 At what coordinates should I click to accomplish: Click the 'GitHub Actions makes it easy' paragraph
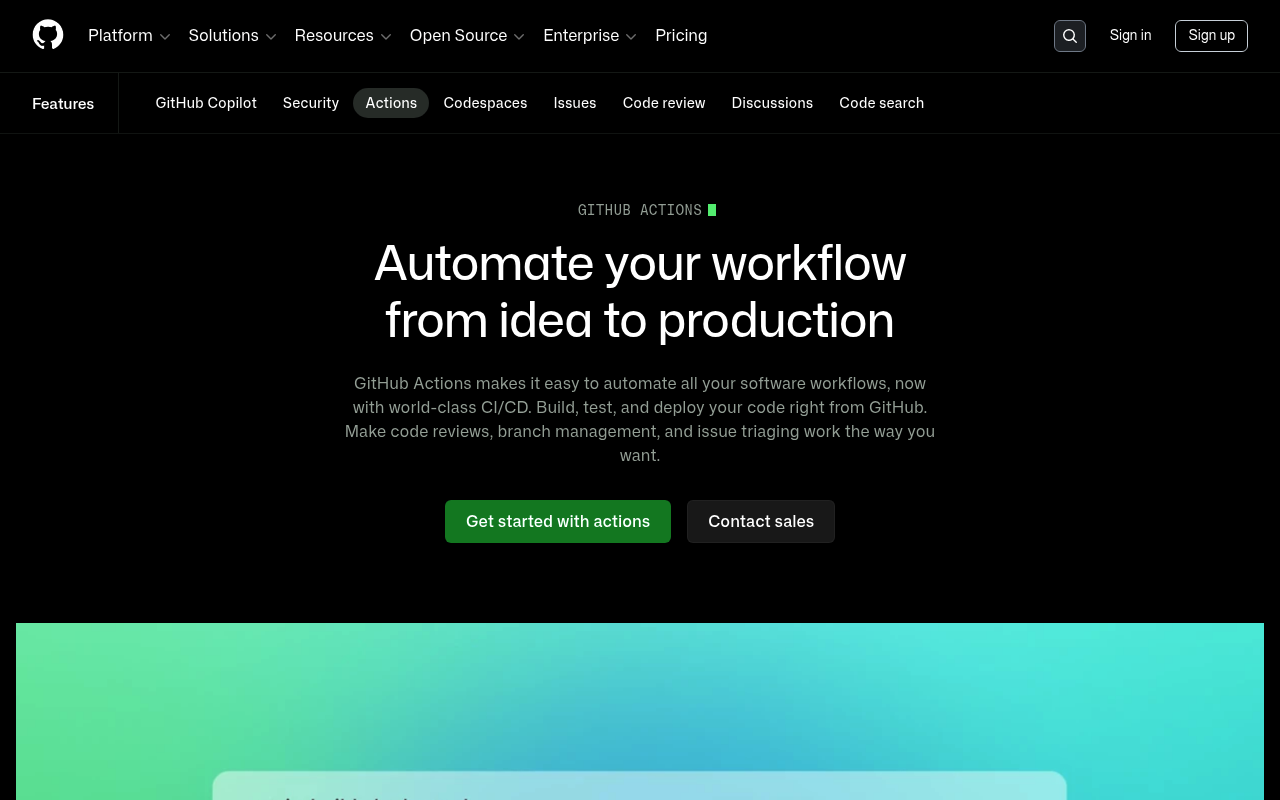click(640, 419)
